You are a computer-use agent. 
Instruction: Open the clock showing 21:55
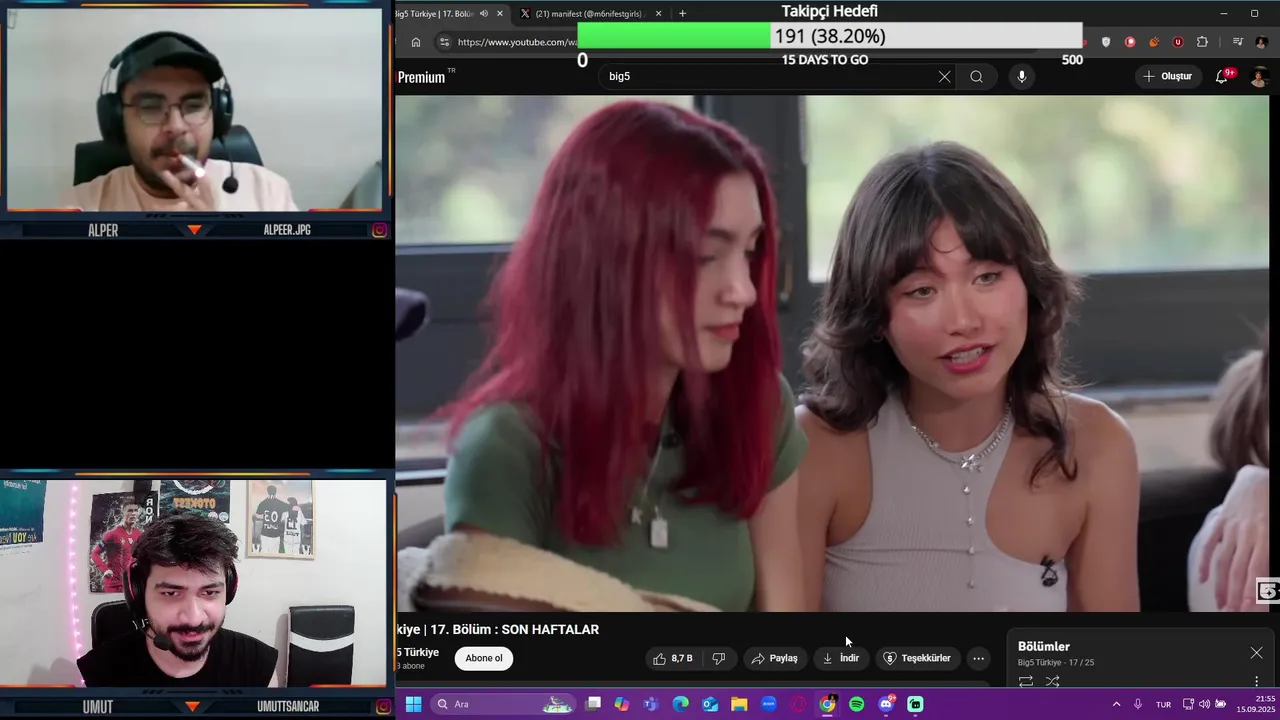(1255, 704)
